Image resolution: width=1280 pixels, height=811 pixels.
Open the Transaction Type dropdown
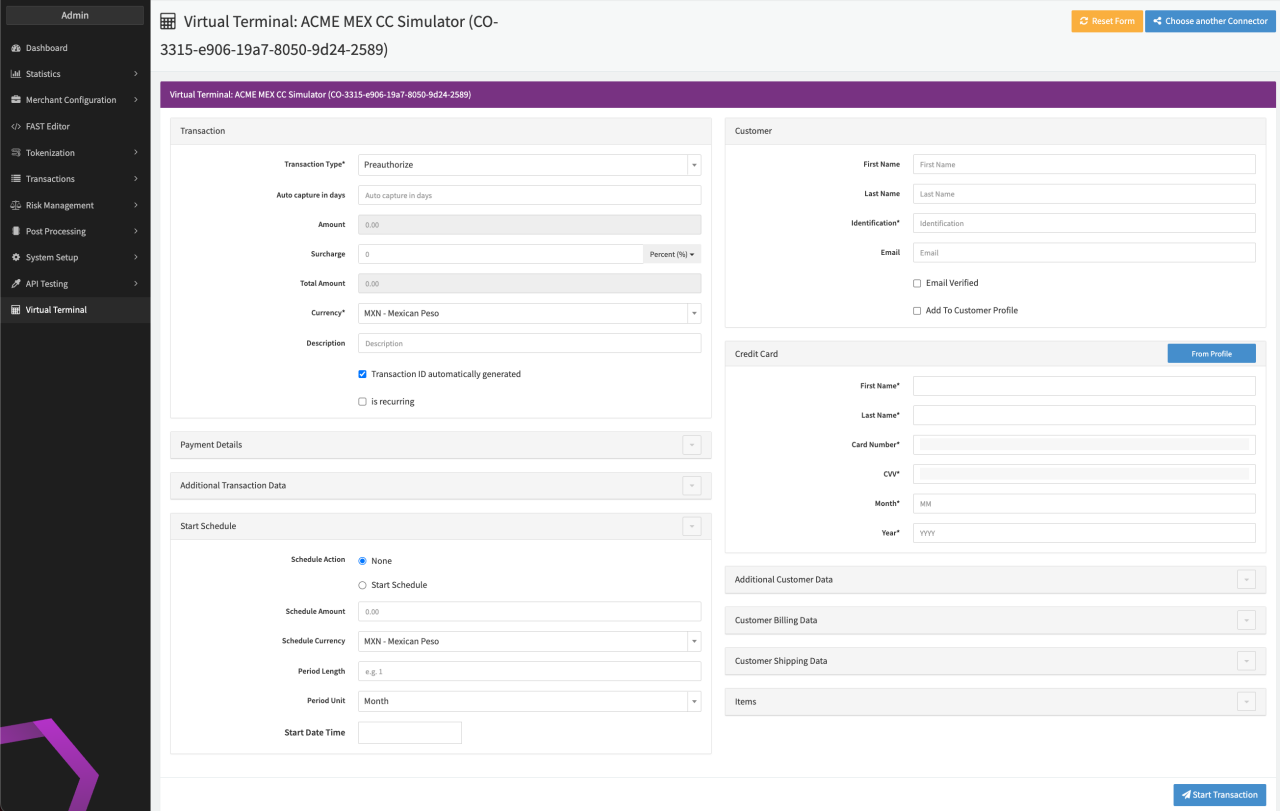coord(529,165)
